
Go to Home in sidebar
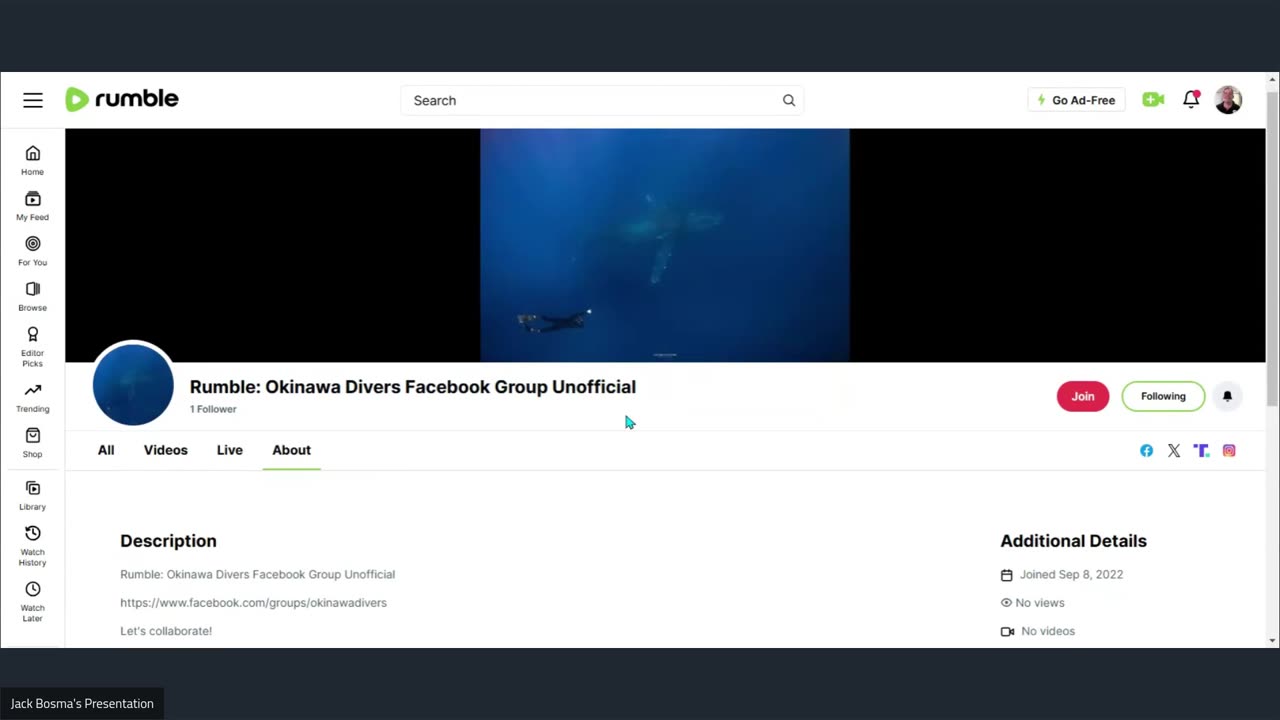point(33,160)
